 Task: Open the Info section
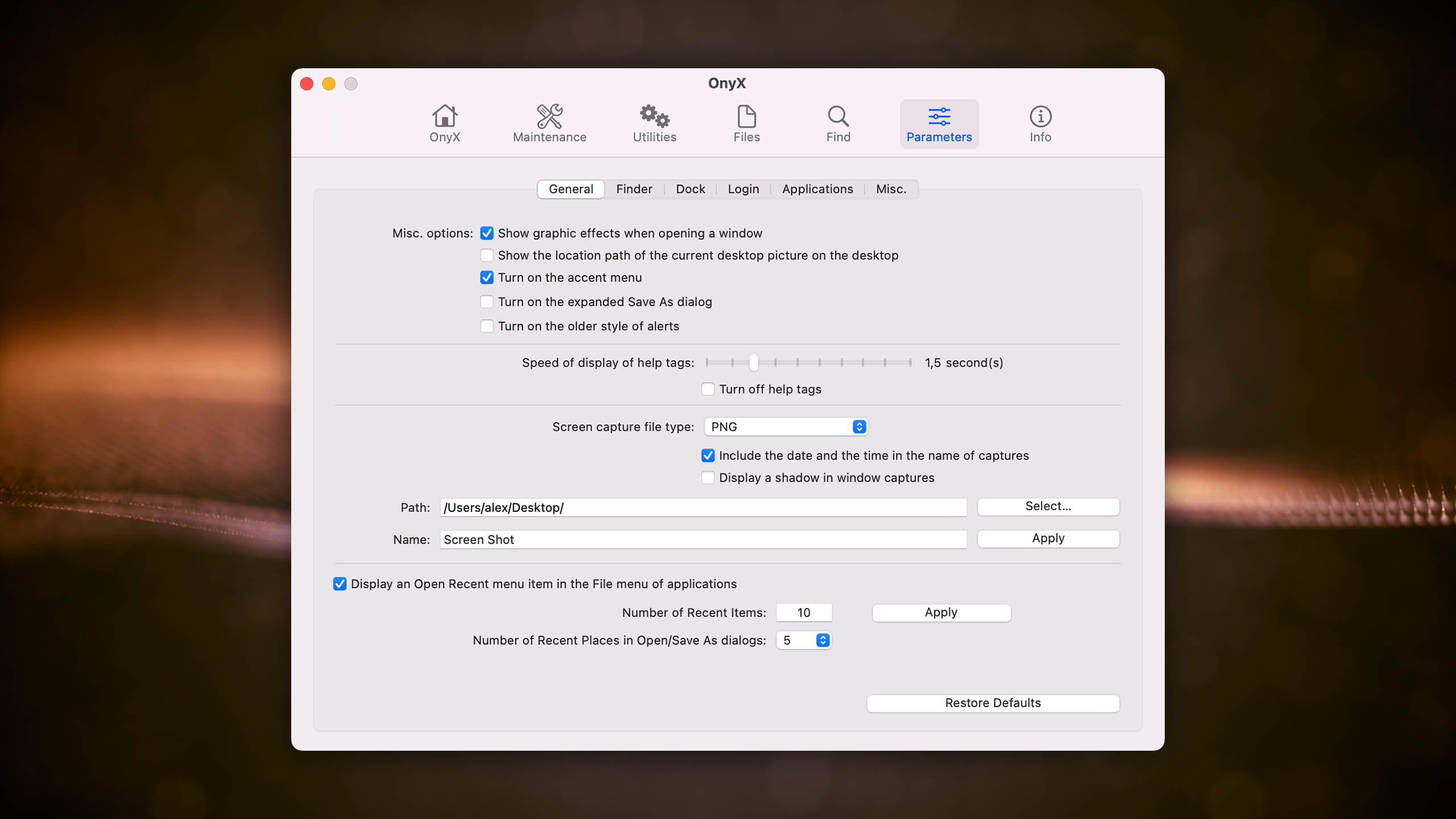pyautogui.click(x=1040, y=124)
